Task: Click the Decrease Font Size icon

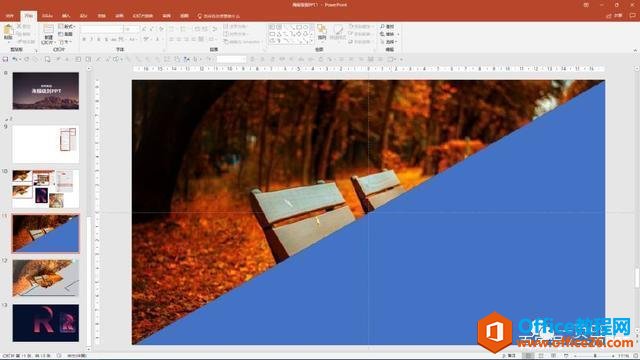Action: (x=151, y=29)
